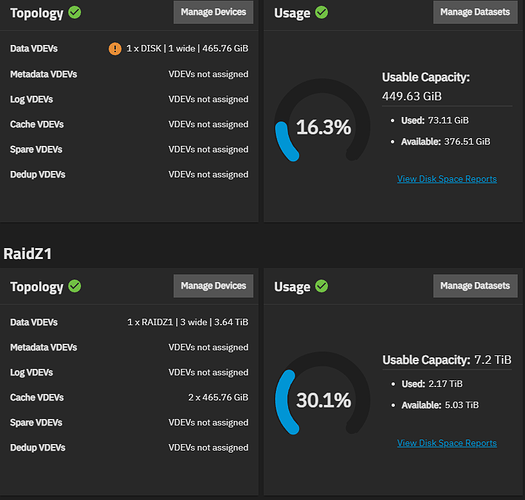
Task: Click the Usable Capacity 7.2 TiB label
Action: (x=447, y=360)
